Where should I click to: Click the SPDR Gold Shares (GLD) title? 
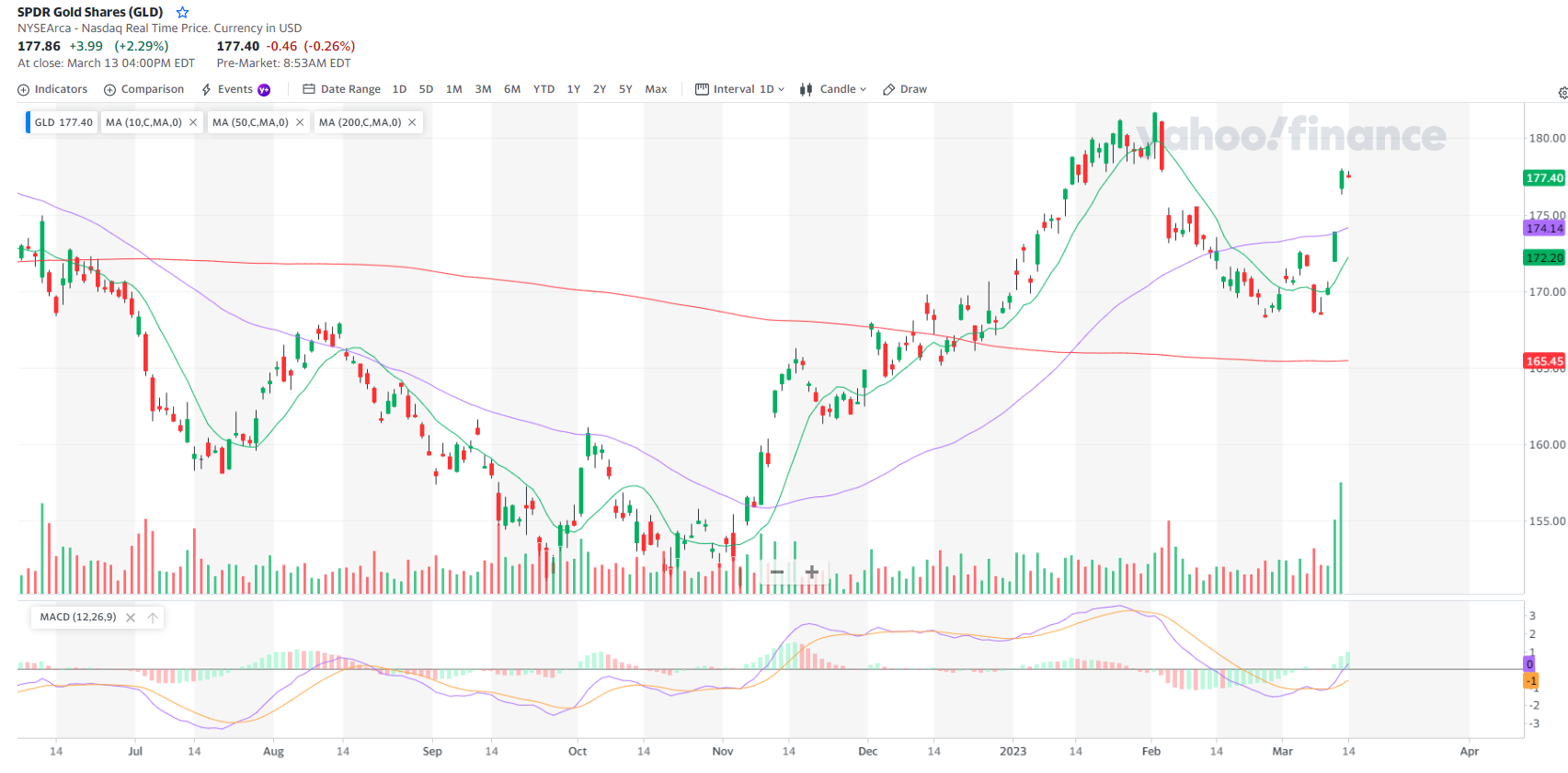(x=90, y=12)
